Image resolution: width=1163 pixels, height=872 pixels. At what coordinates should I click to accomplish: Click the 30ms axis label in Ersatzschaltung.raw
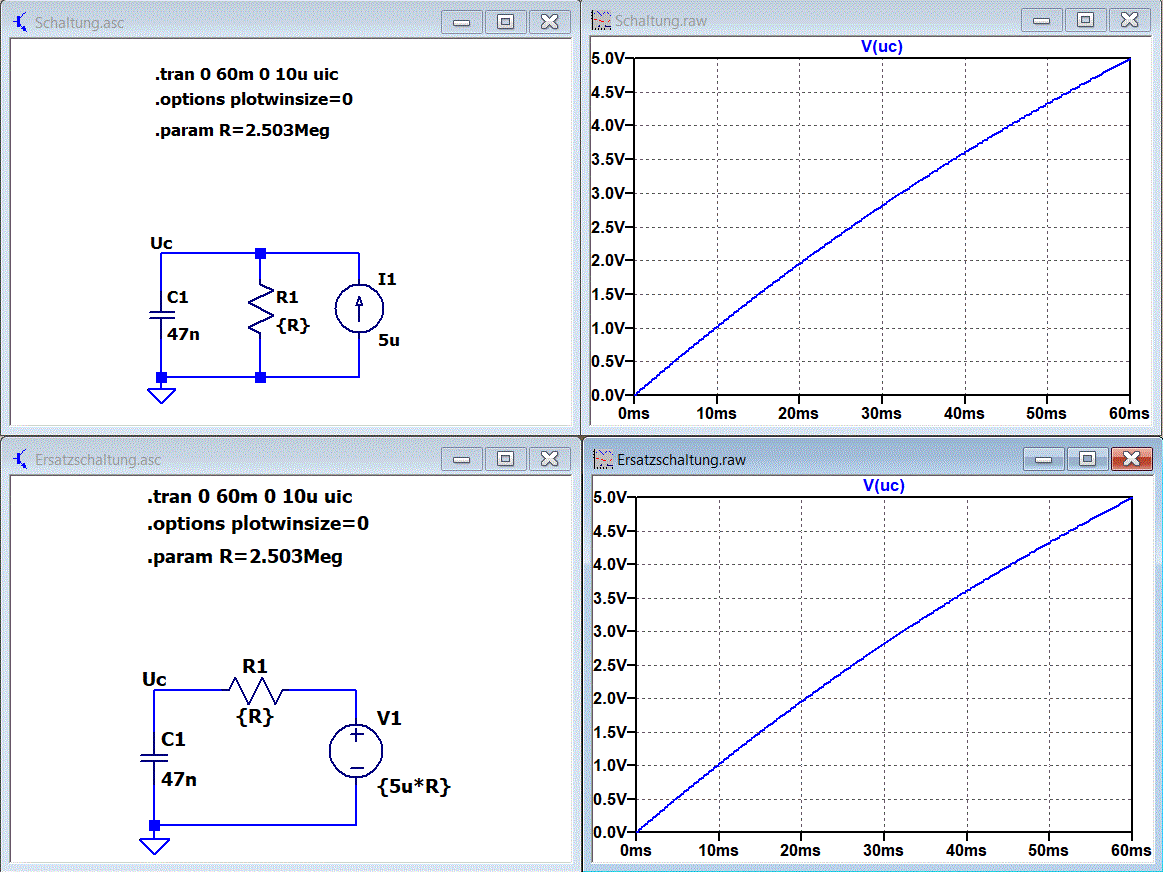[x=883, y=851]
